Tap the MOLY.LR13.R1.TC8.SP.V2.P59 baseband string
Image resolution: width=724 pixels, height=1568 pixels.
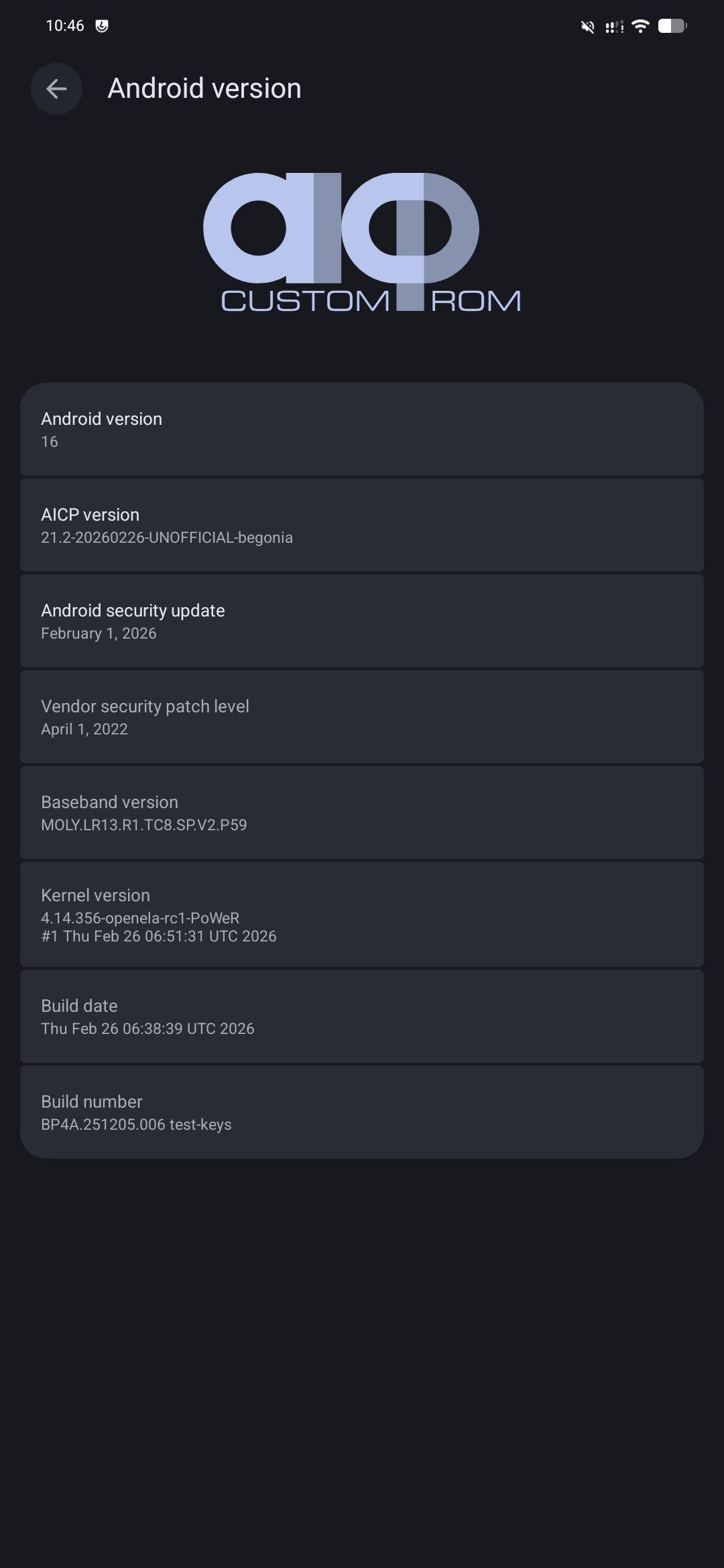click(144, 825)
